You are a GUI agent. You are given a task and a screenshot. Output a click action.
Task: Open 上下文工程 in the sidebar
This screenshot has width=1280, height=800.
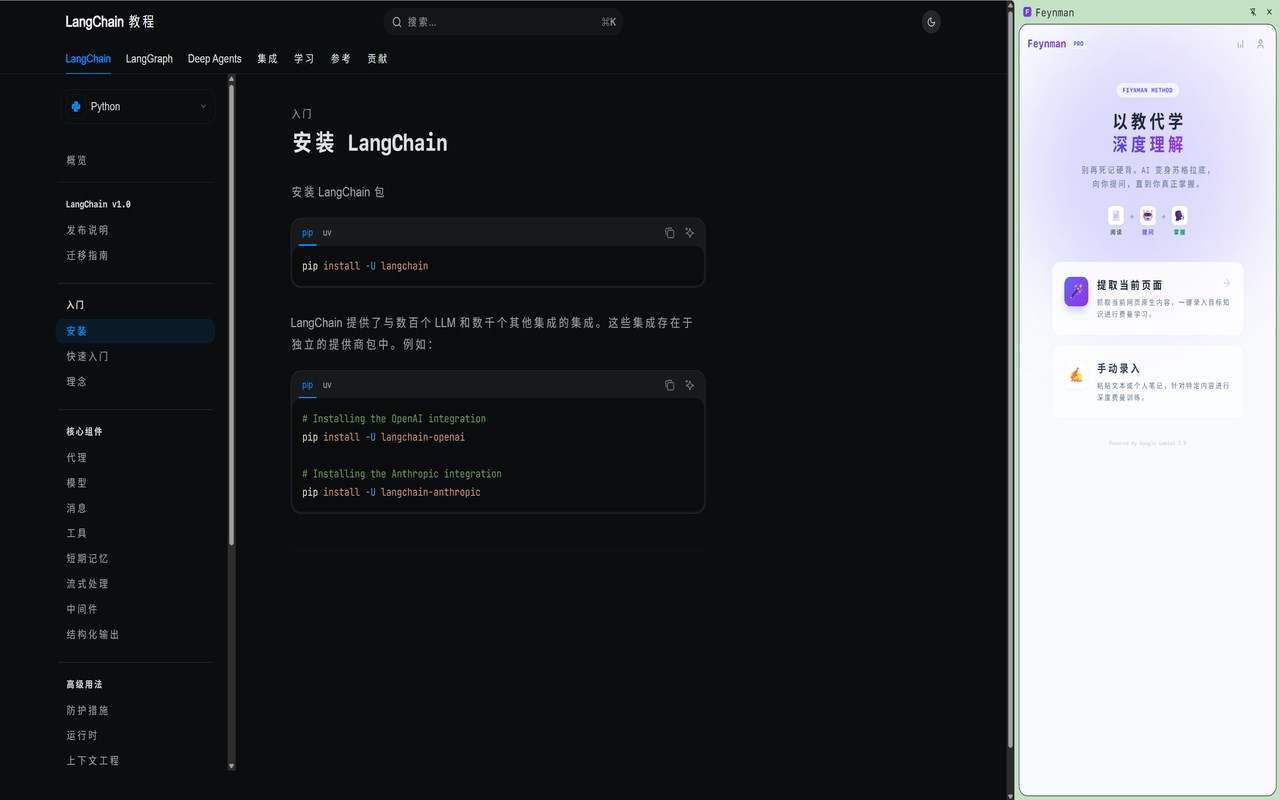click(93, 760)
